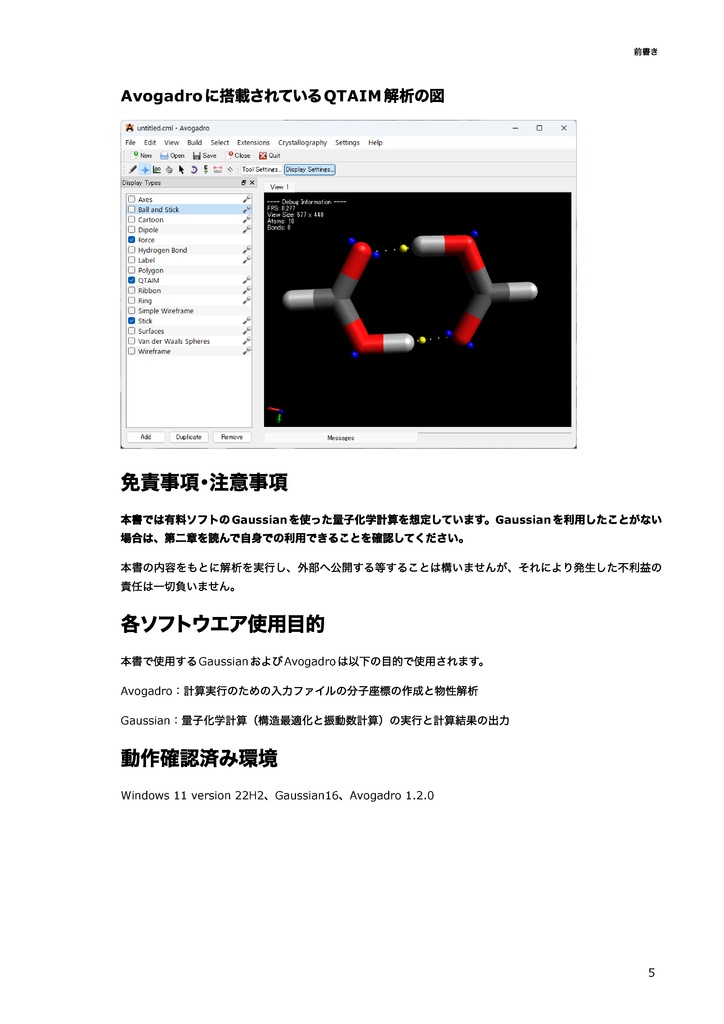Open settings wrench for QTAIM display
Viewport: 724px width, 1024px height.
[x=247, y=280]
